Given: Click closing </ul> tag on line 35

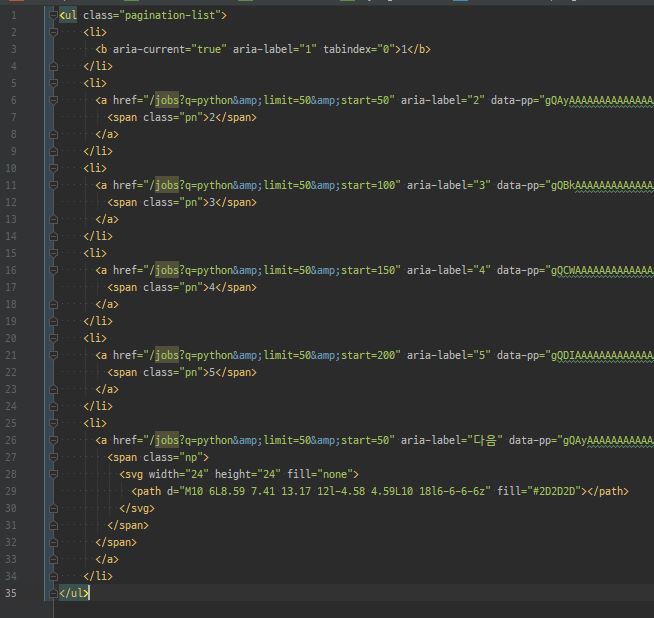Looking at the screenshot, I should [x=74, y=593].
